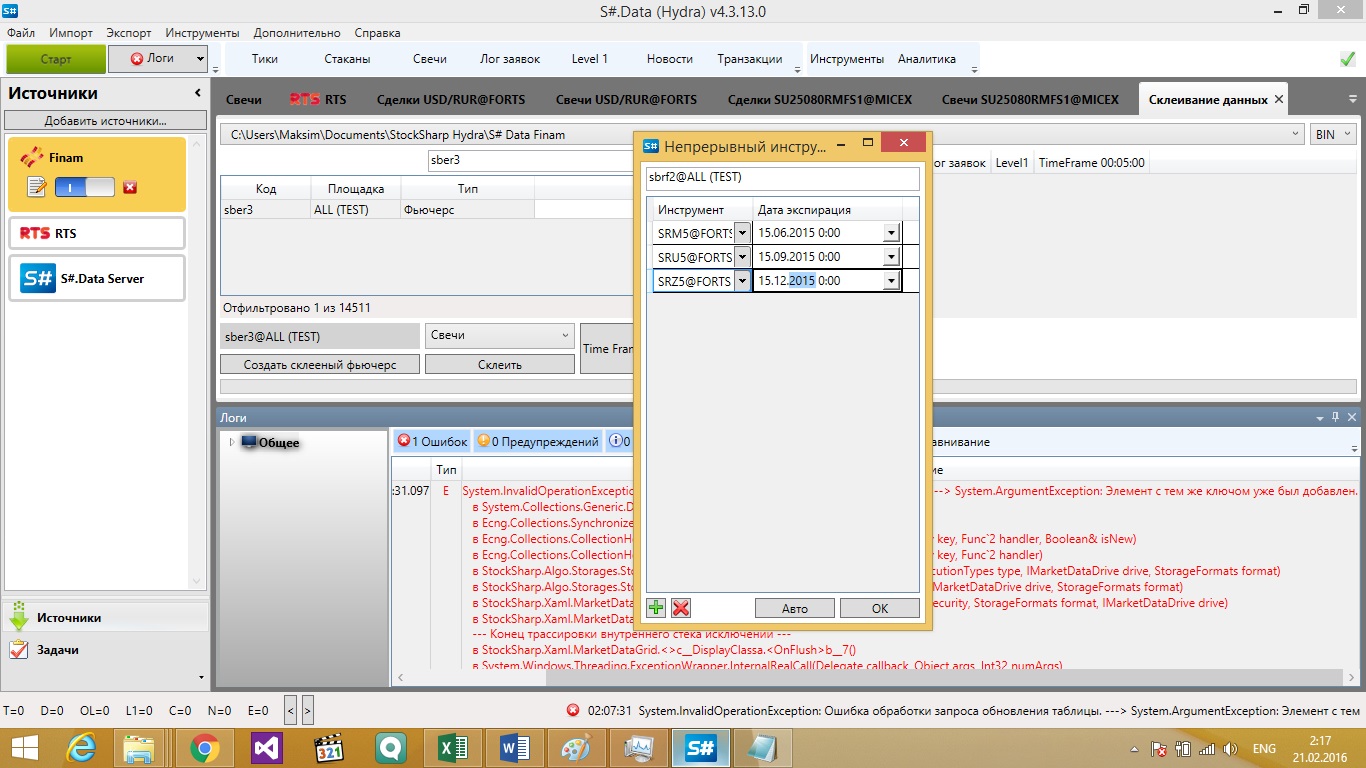This screenshot has height=768, width=1366.
Task: Toggle the Finam source on/off switch
Action: (84, 187)
